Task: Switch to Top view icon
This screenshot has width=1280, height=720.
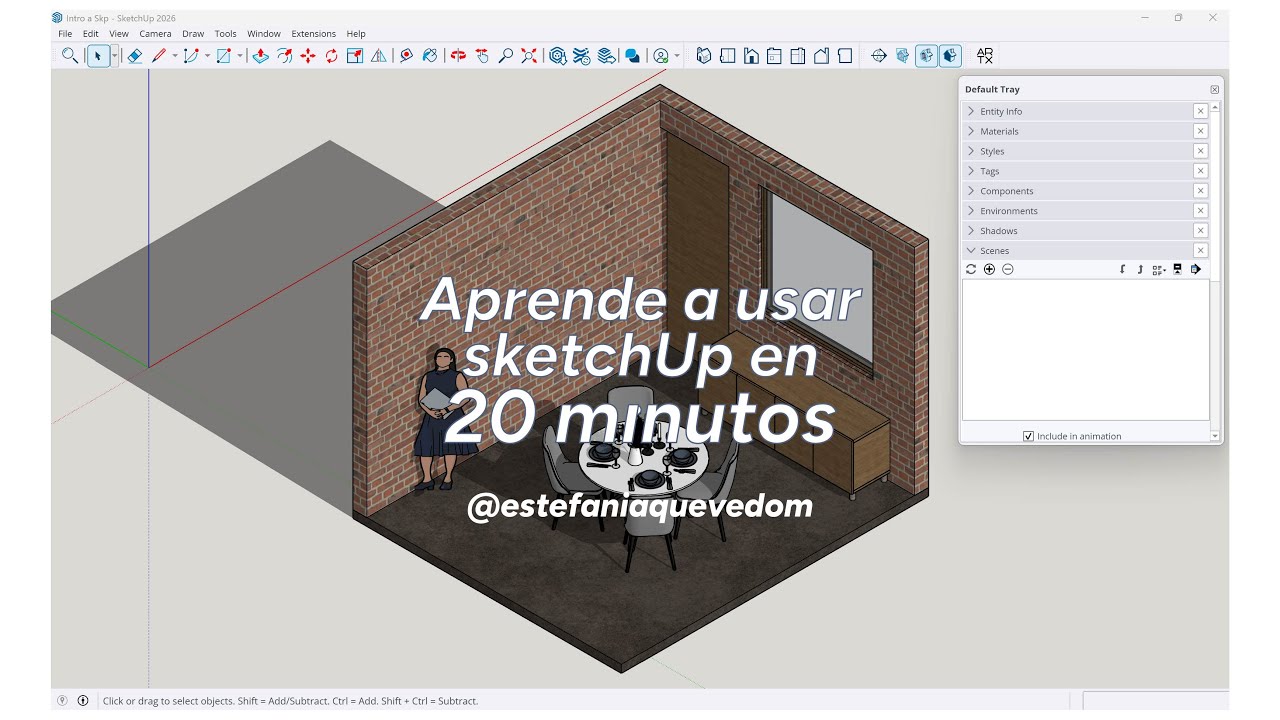Action: tap(727, 56)
